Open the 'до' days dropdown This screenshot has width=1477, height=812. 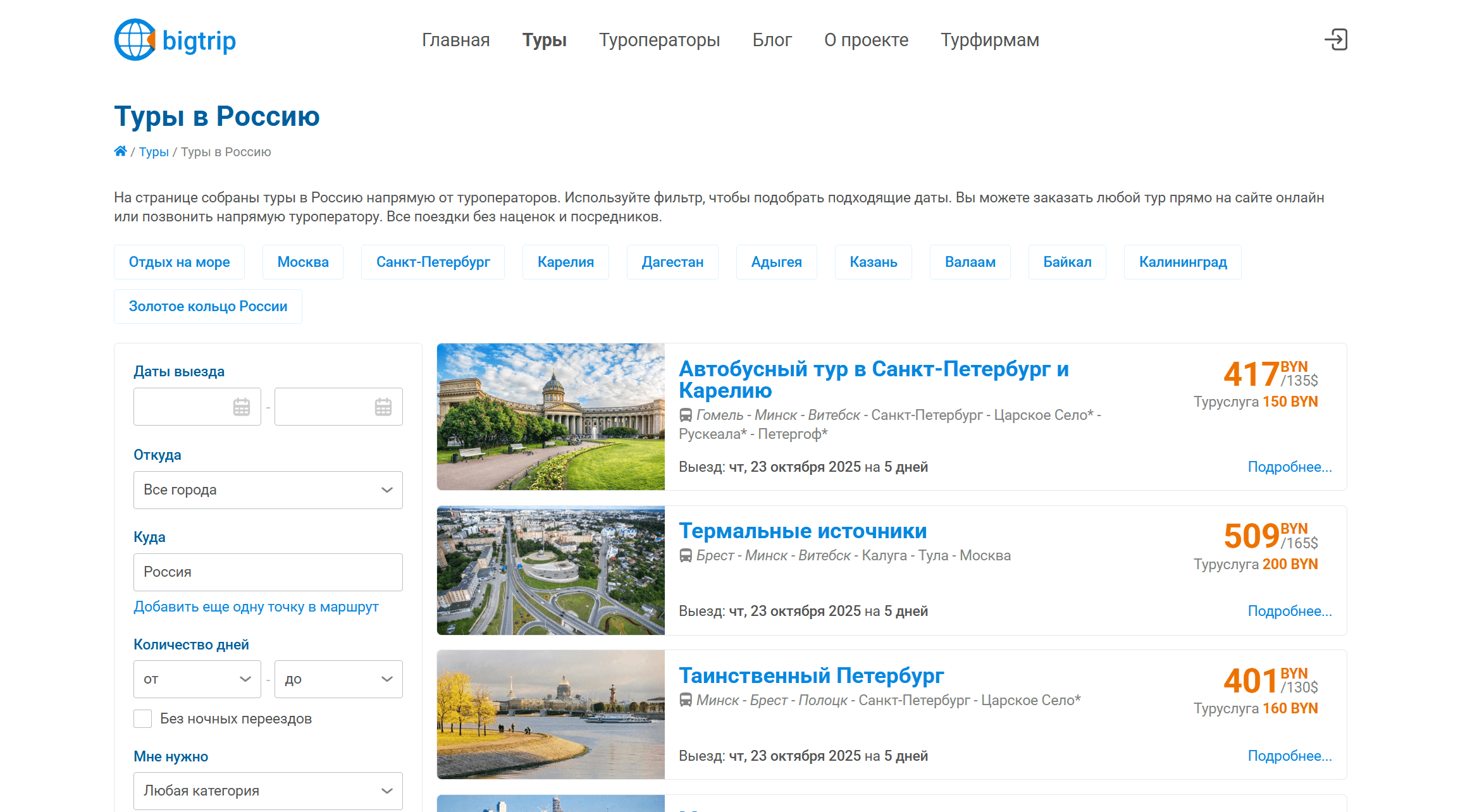[338, 679]
